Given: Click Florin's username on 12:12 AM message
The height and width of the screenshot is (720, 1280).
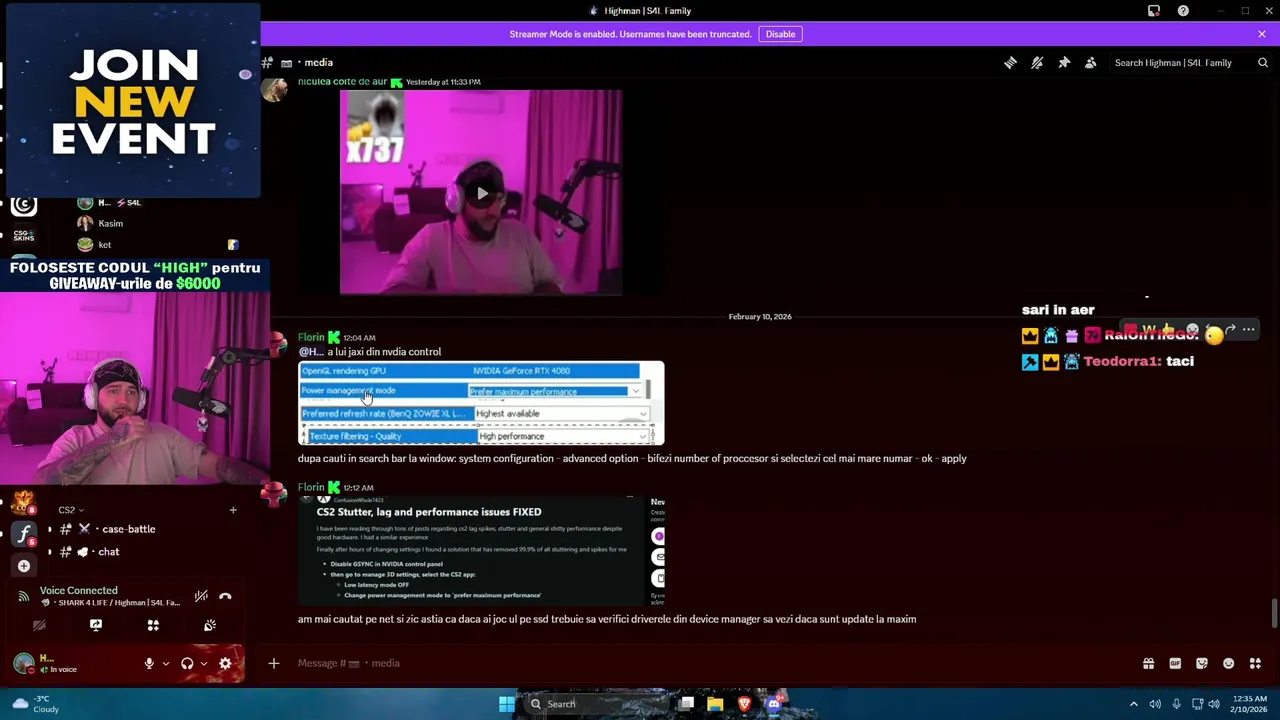Looking at the screenshot, I should [311, 487].
